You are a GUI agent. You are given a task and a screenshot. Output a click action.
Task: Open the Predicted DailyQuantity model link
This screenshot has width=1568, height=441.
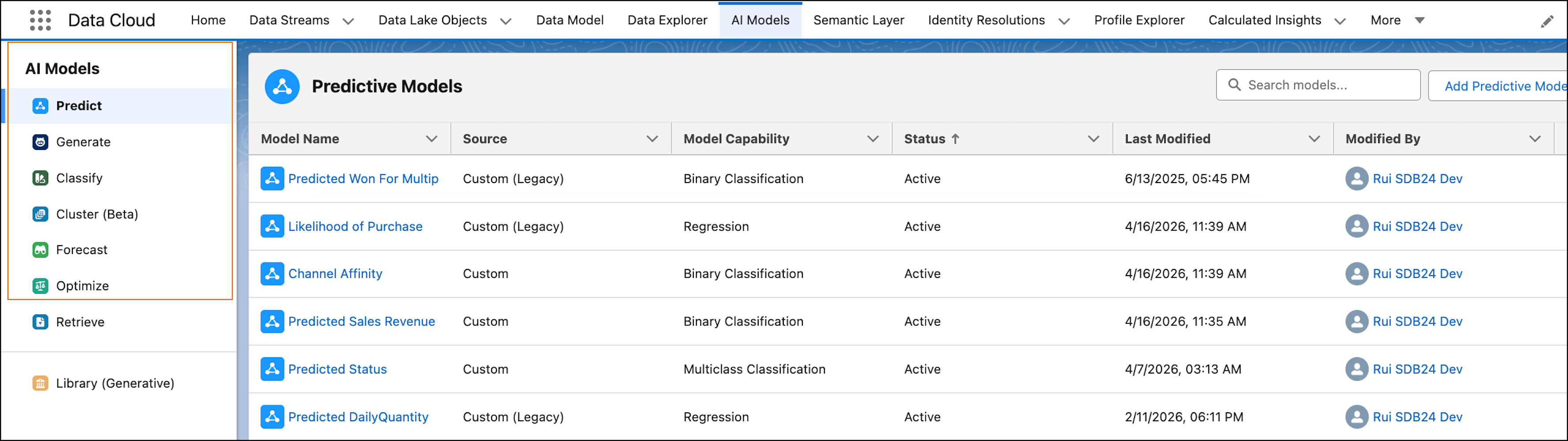[x=358, y=417]
